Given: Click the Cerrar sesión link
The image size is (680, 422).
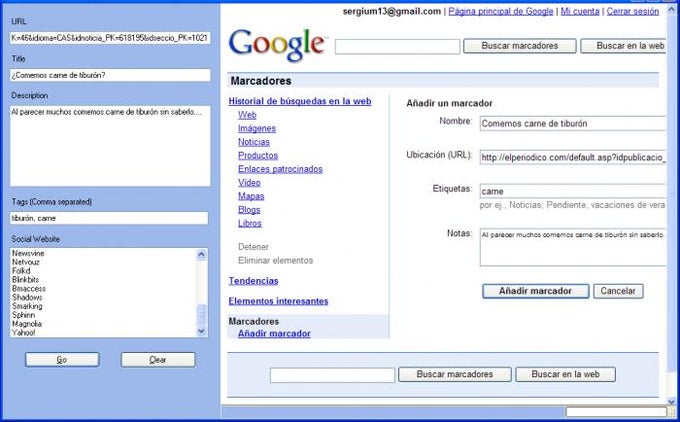Looking at the screenshot, I should click(x=633, y=12).
